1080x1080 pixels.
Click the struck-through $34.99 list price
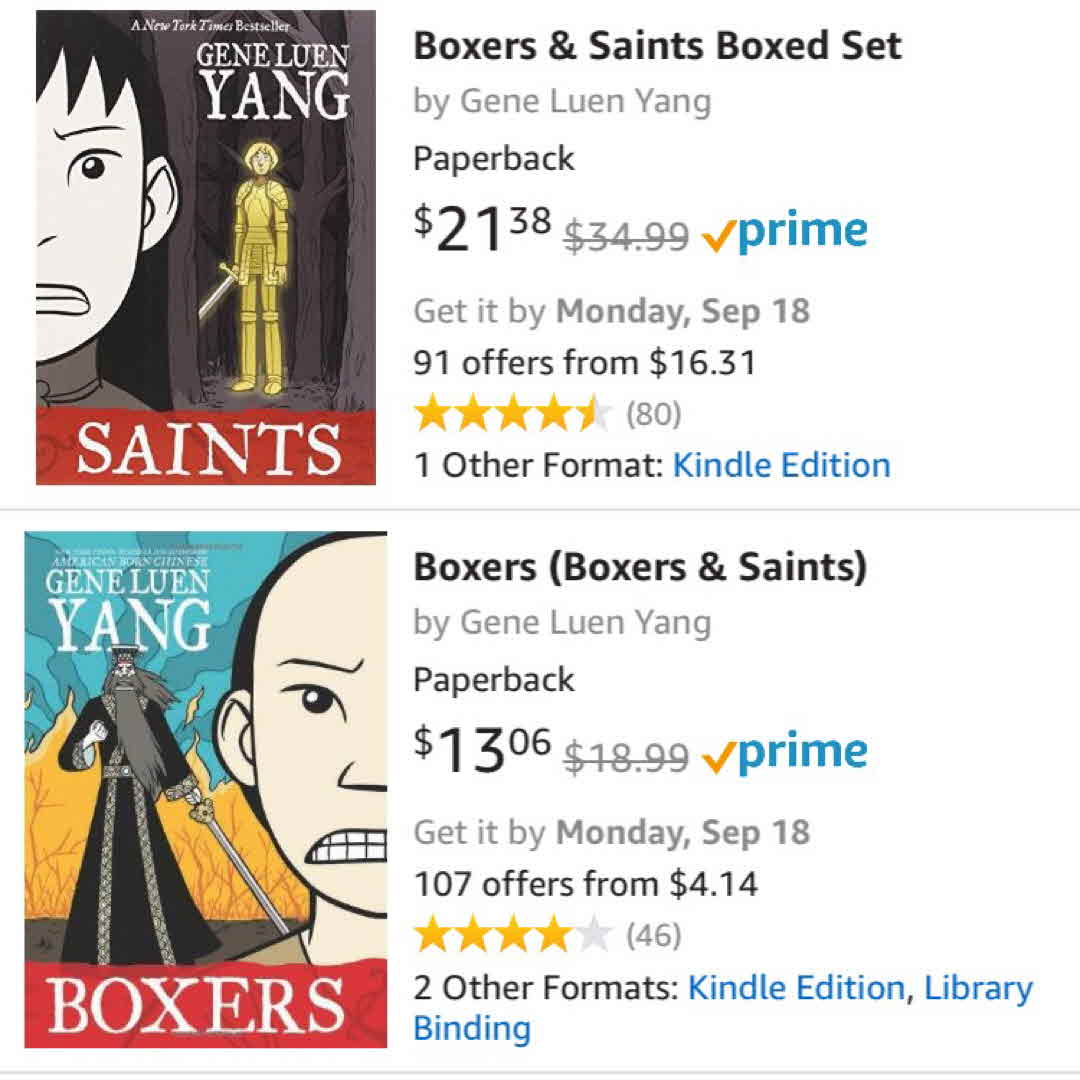click(x=626, y=236)
